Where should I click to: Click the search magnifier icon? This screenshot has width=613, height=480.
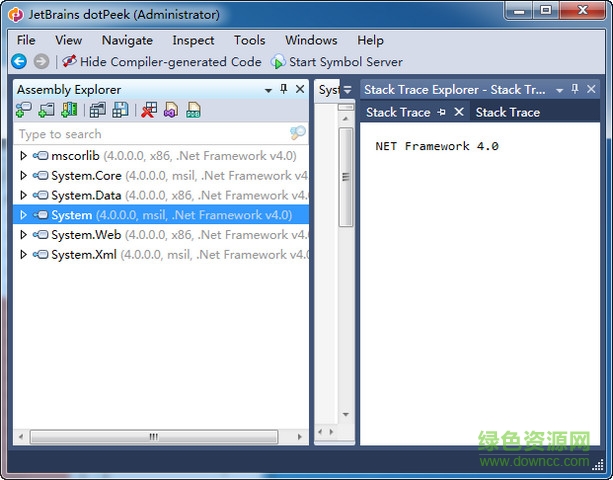(298, 133)
